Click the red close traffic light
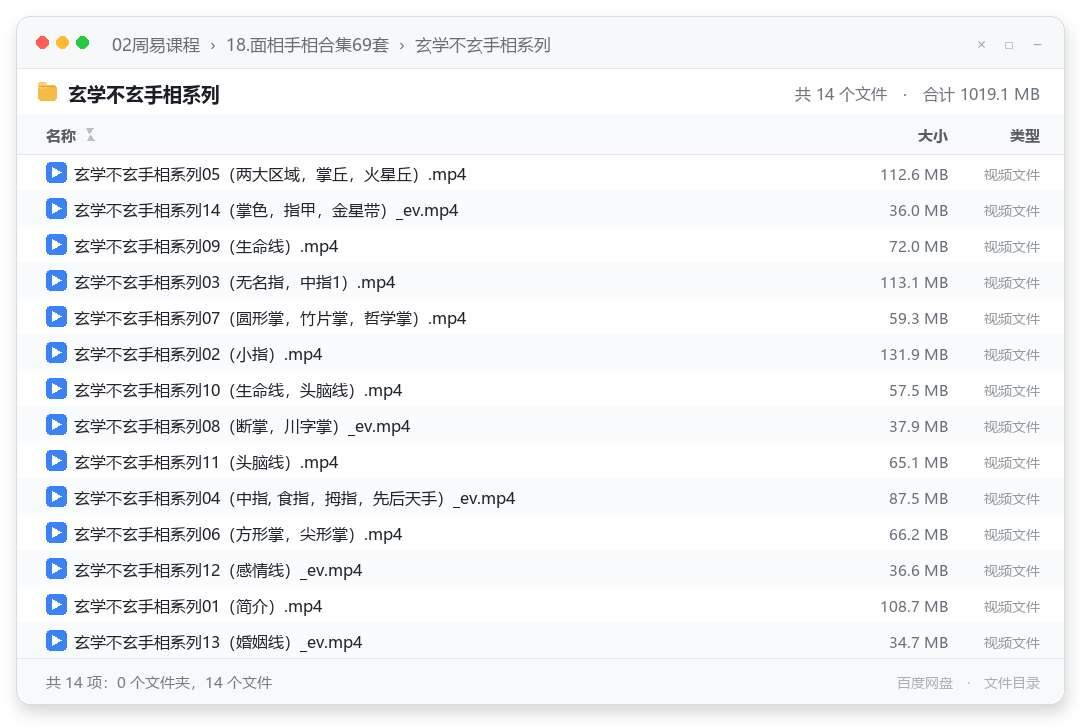 point(43,43)
